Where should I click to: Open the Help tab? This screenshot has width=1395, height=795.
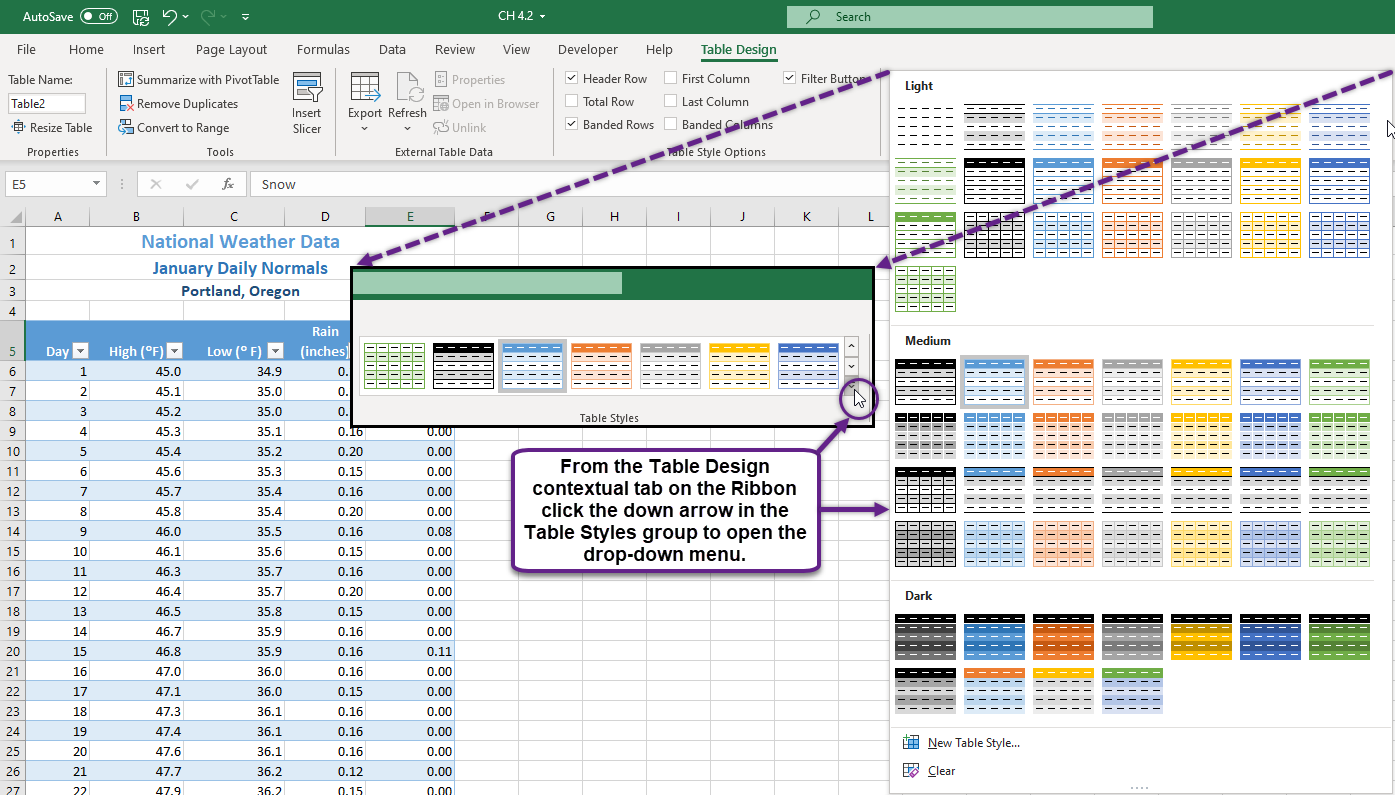659,50
